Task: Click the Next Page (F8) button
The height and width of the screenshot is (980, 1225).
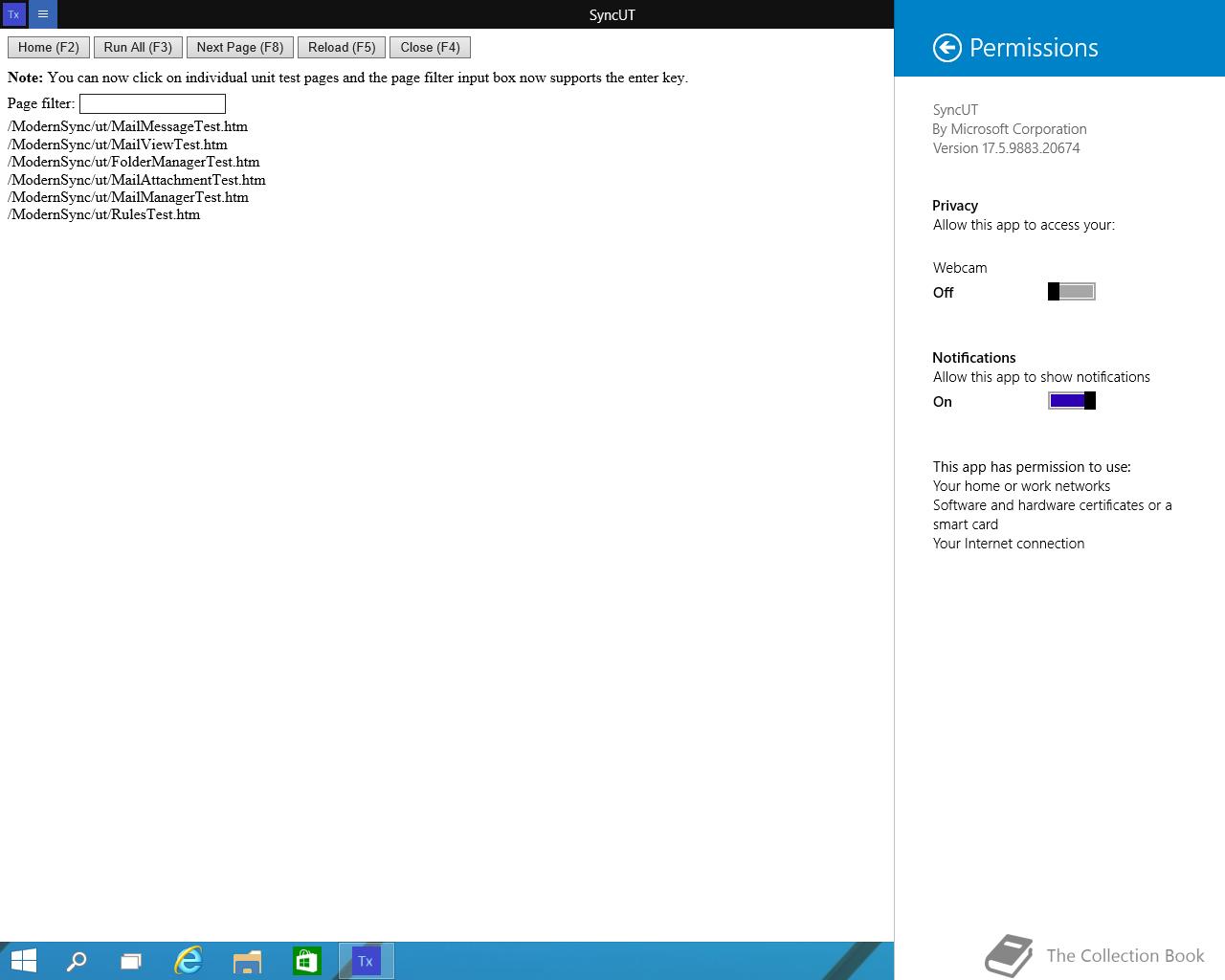Action: 240,47
